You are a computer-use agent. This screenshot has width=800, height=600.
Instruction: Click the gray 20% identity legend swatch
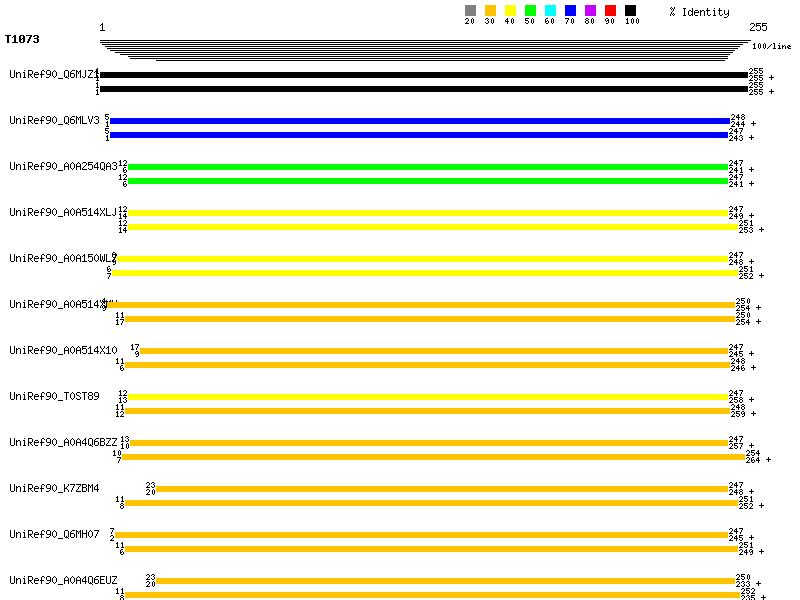click(470, 10)
